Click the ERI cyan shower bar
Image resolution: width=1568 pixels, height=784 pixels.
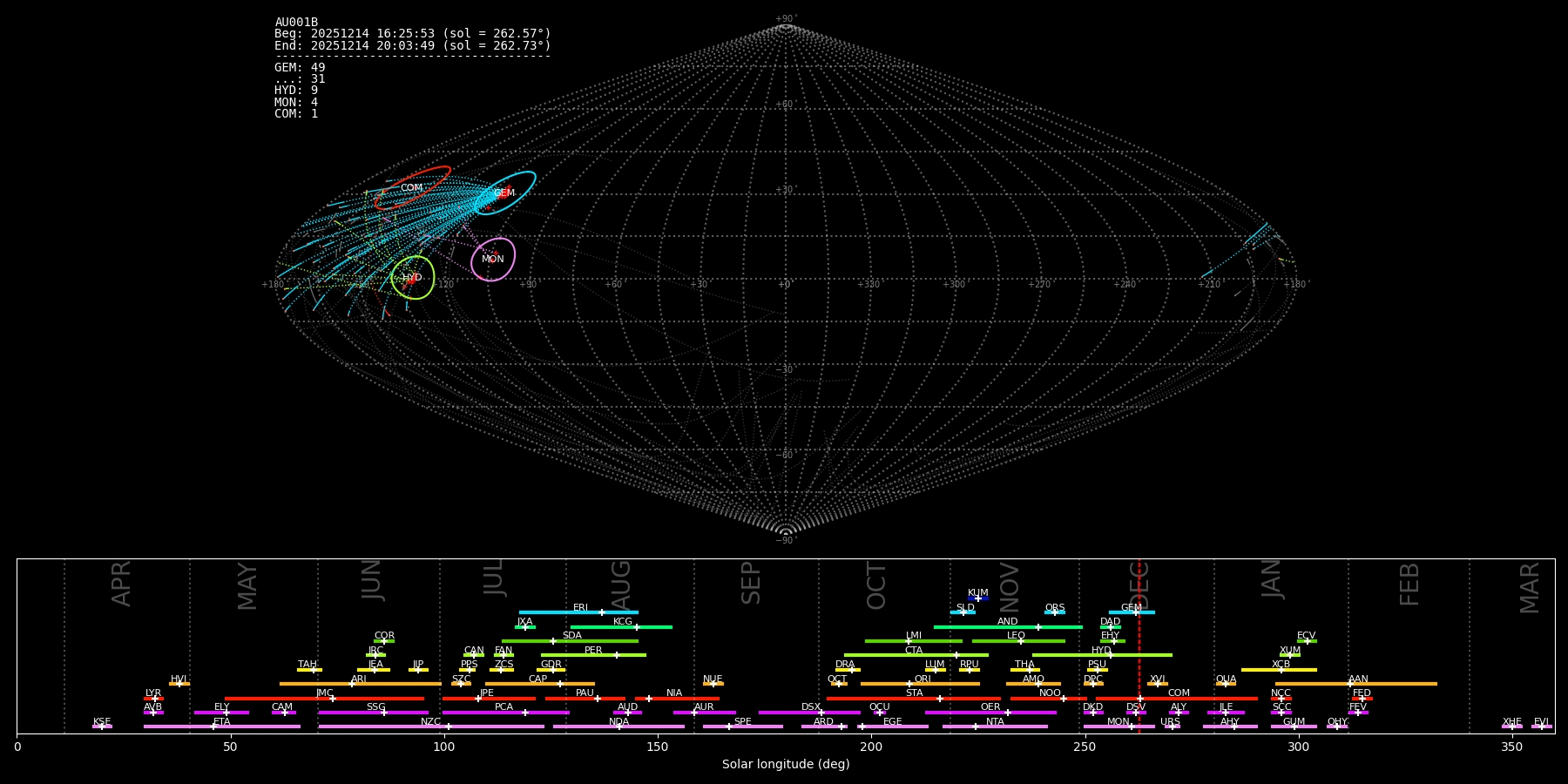(578, 612)
